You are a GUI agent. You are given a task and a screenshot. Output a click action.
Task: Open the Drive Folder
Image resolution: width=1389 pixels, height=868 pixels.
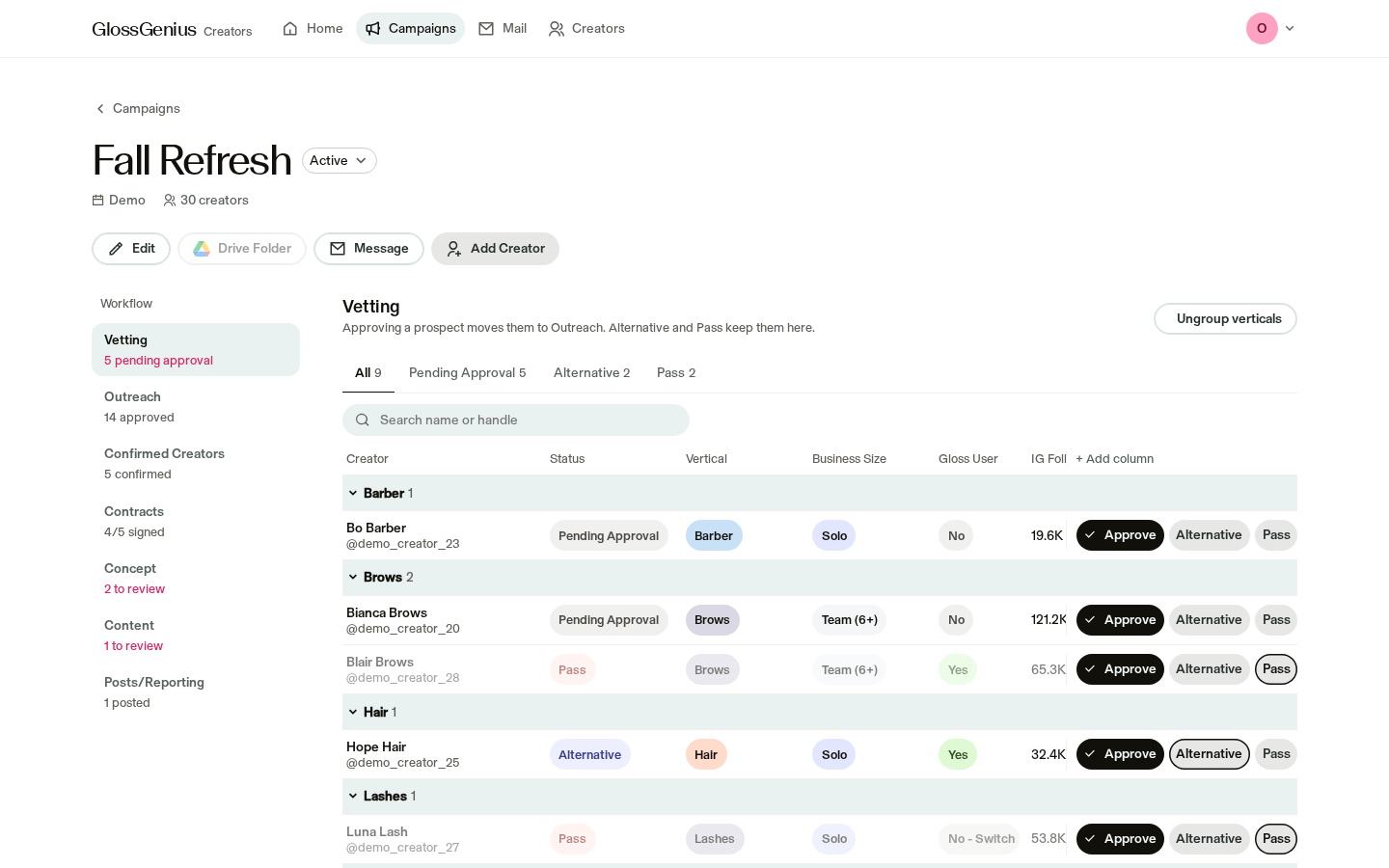pos(242,249)
